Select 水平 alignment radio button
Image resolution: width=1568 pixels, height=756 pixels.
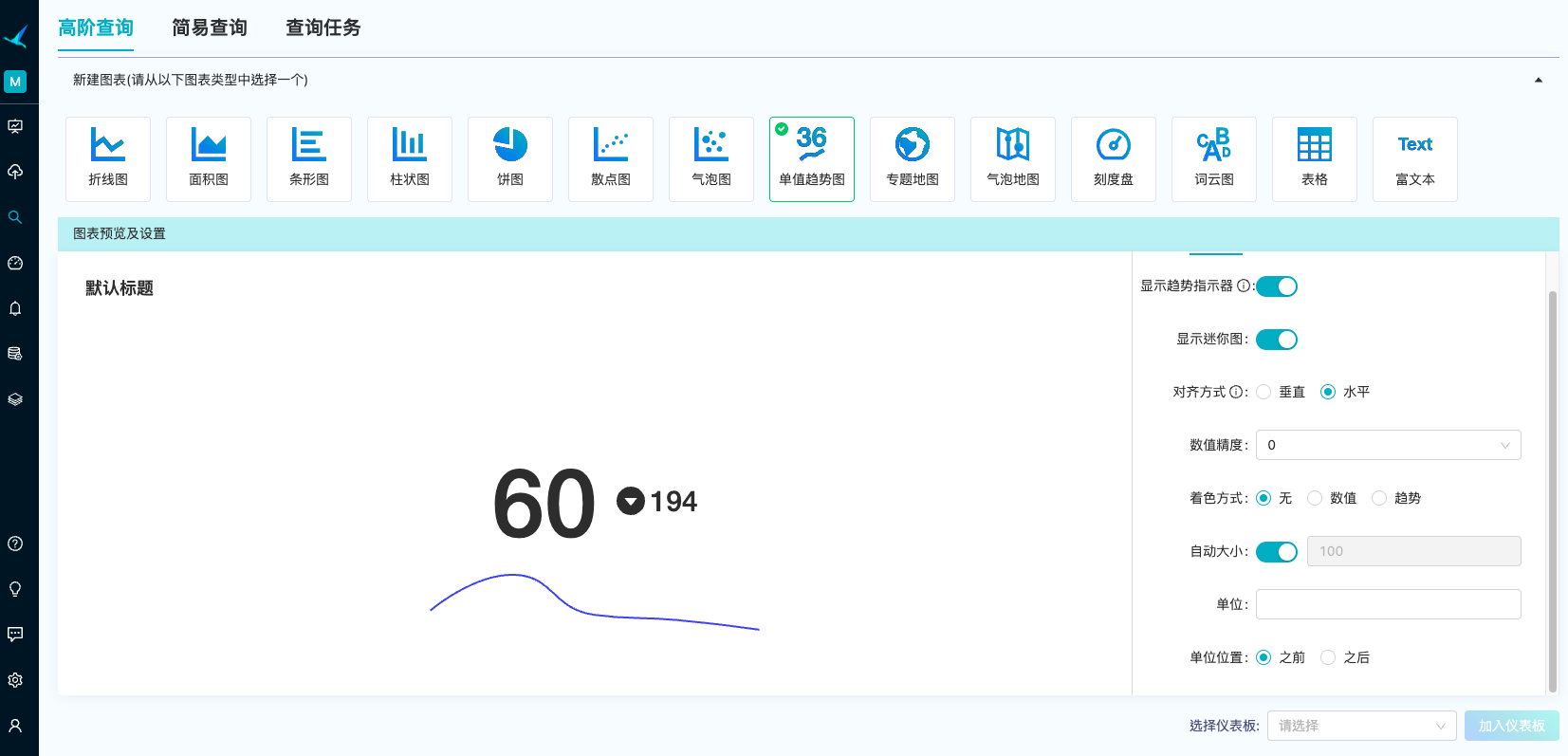point(1328,392)
